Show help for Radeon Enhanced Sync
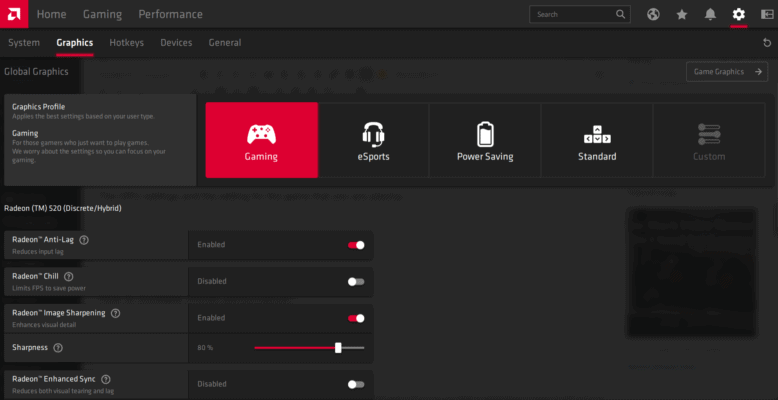 [x=106, y=379]
